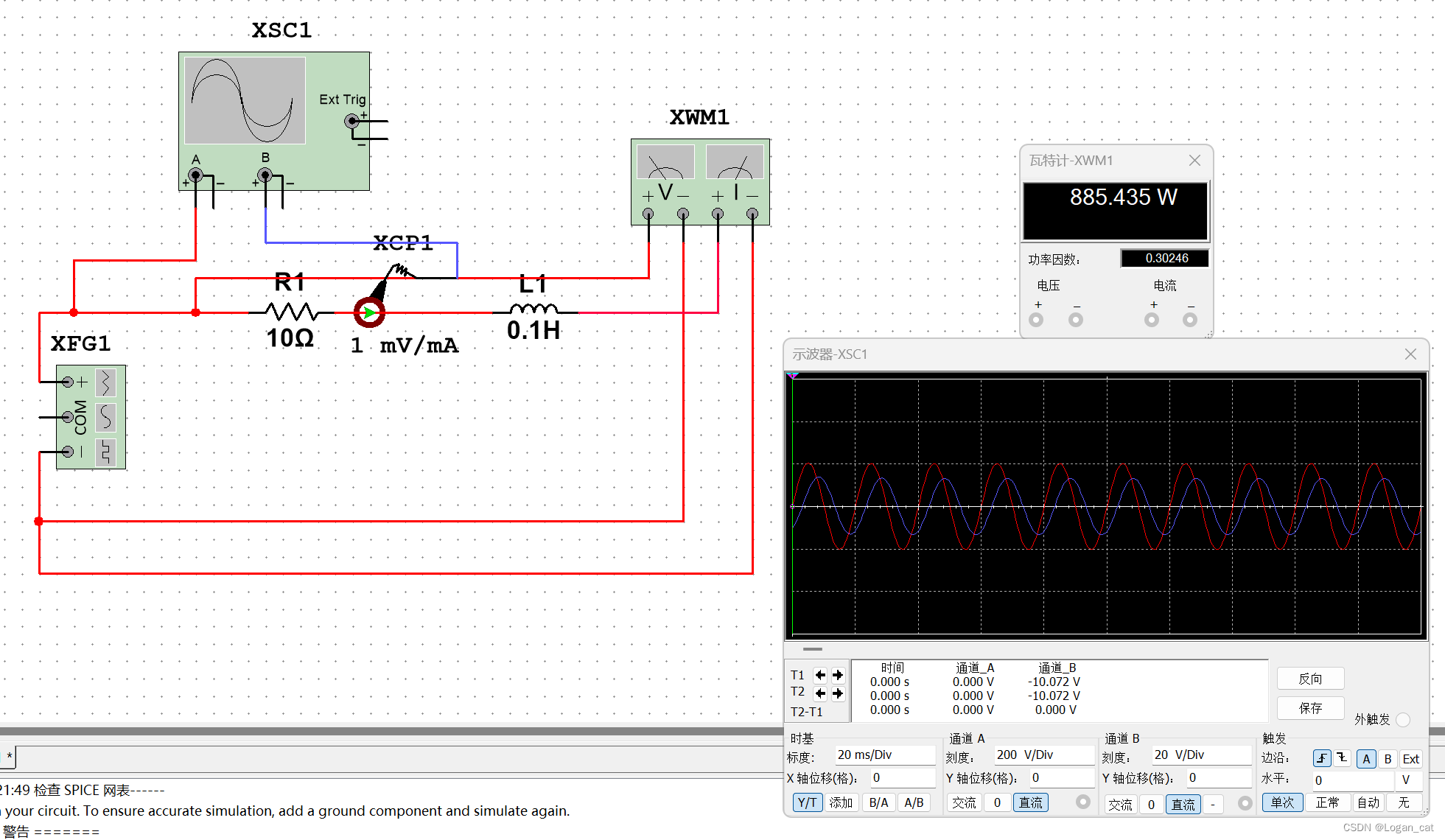Move T1 cursor right with arrow
Screen dimensions: 1445x840
click(x=838, y=674)
